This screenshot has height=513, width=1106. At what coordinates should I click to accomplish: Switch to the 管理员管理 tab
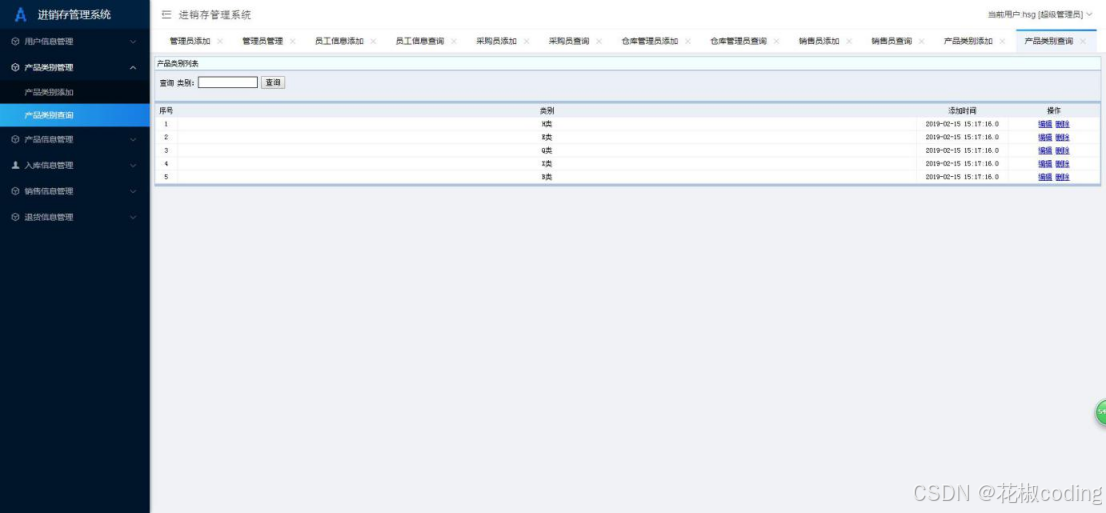pyautogui.click(x=262, y=41)
